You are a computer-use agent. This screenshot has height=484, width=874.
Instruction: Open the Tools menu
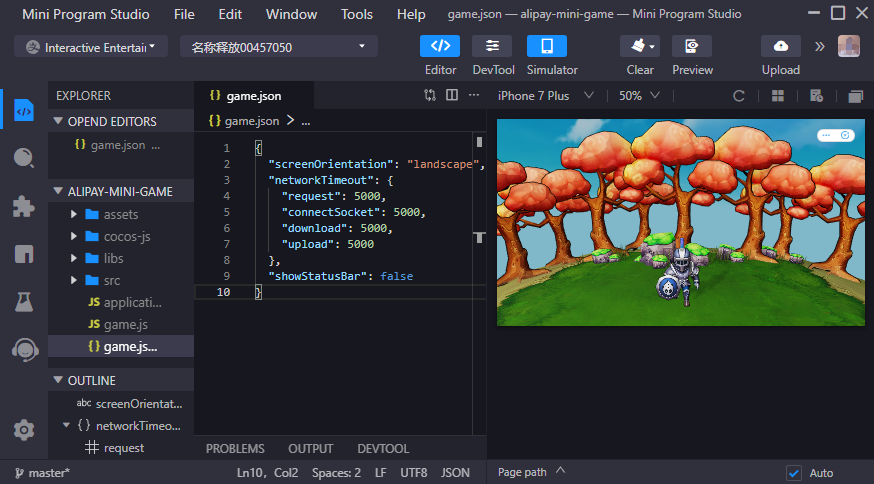[x=357, y=14]
